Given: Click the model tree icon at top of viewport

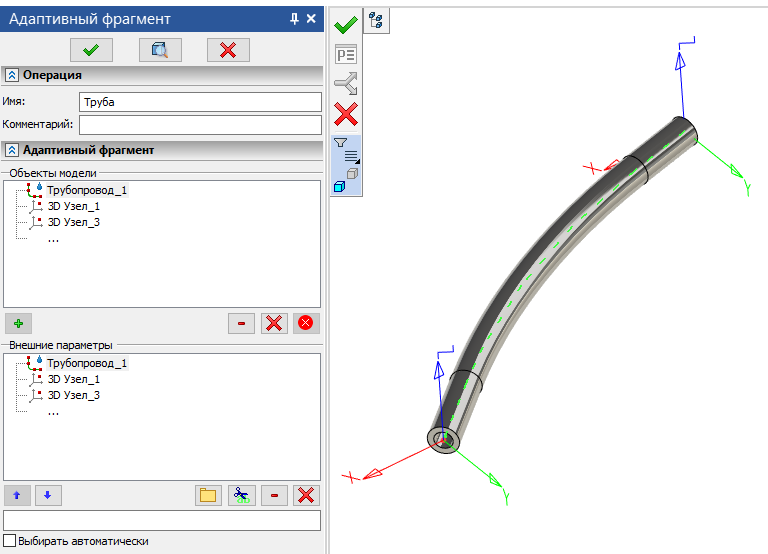Looking at the screenshot, I should (377, 21).
